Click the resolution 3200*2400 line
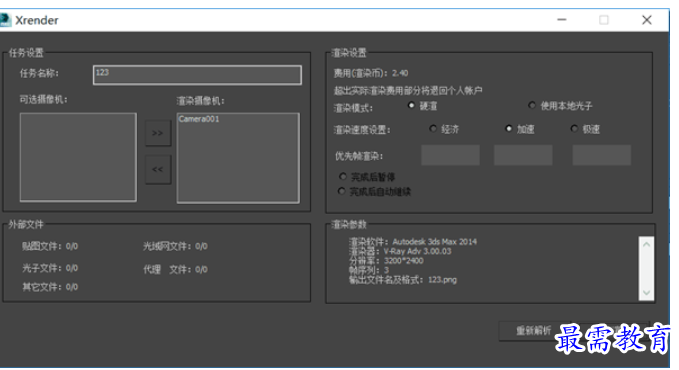679x370 pixels. pos(386,261)
